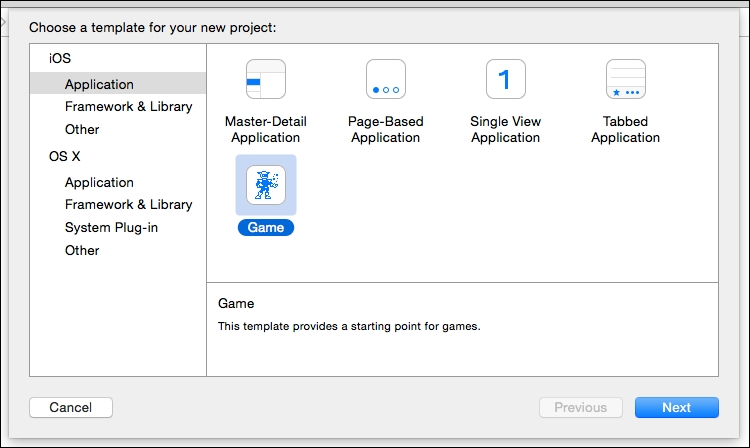Proceed with the Next button
Image resolution: width=750 pixels, height=448 pixels.
(677, 407)
